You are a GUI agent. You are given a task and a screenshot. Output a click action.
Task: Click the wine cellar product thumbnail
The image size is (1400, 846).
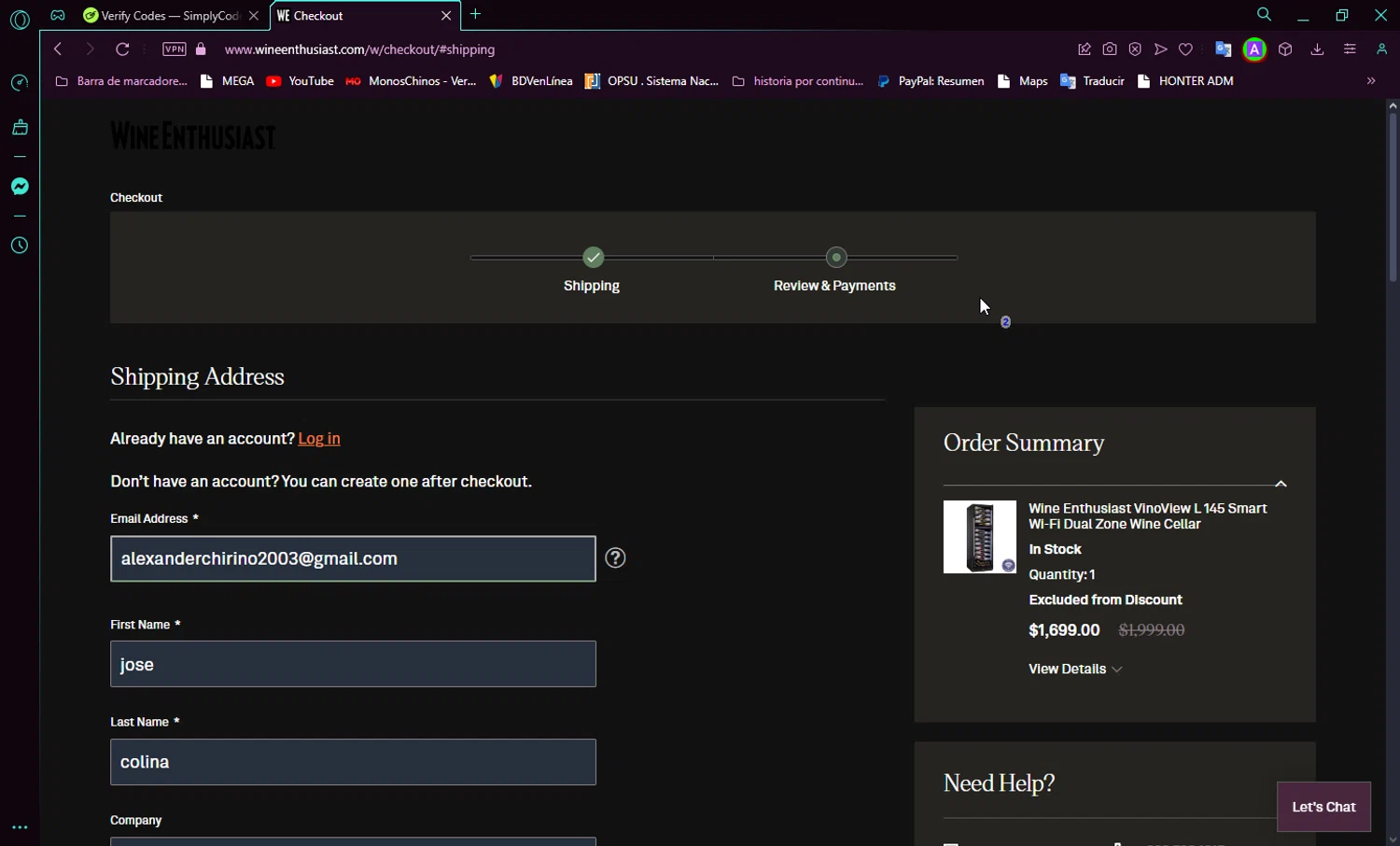click(980, 537)
